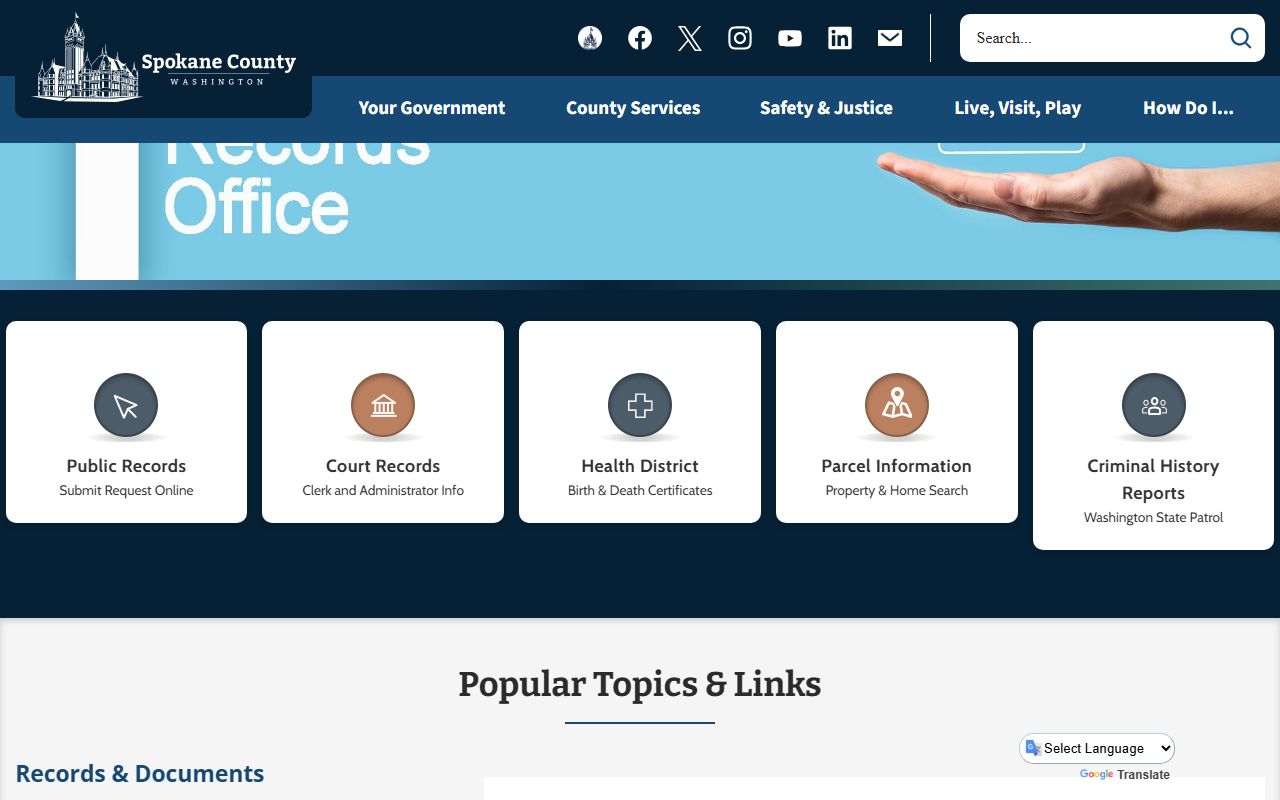
Task: Click the Popular Topics & Links heading
Action: [x=640, y=684]
